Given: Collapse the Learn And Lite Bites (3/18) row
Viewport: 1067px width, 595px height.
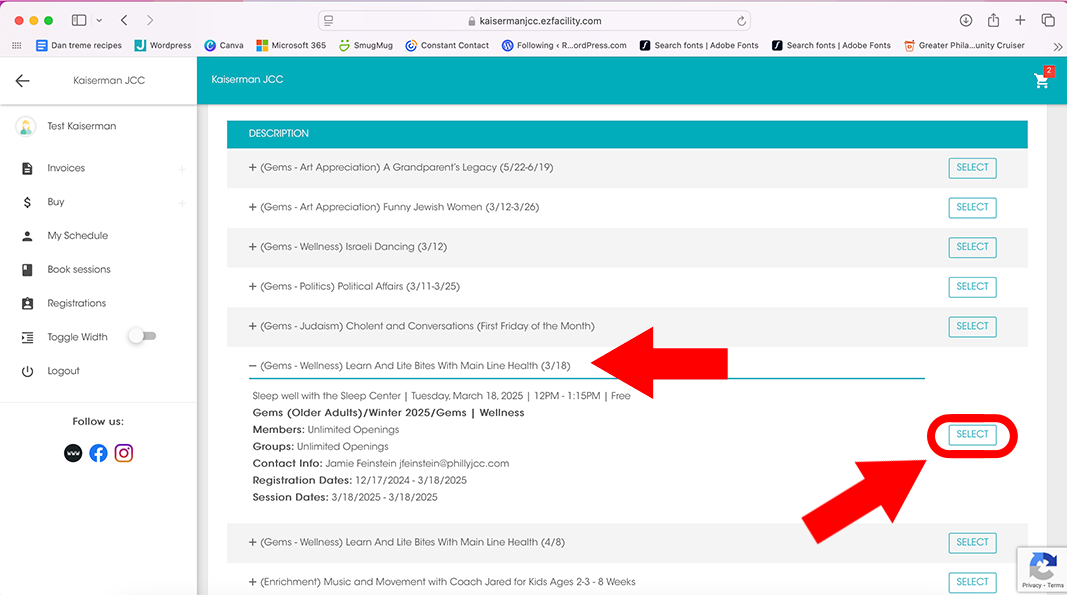Looking at the screenshot, I should point(253,366).
